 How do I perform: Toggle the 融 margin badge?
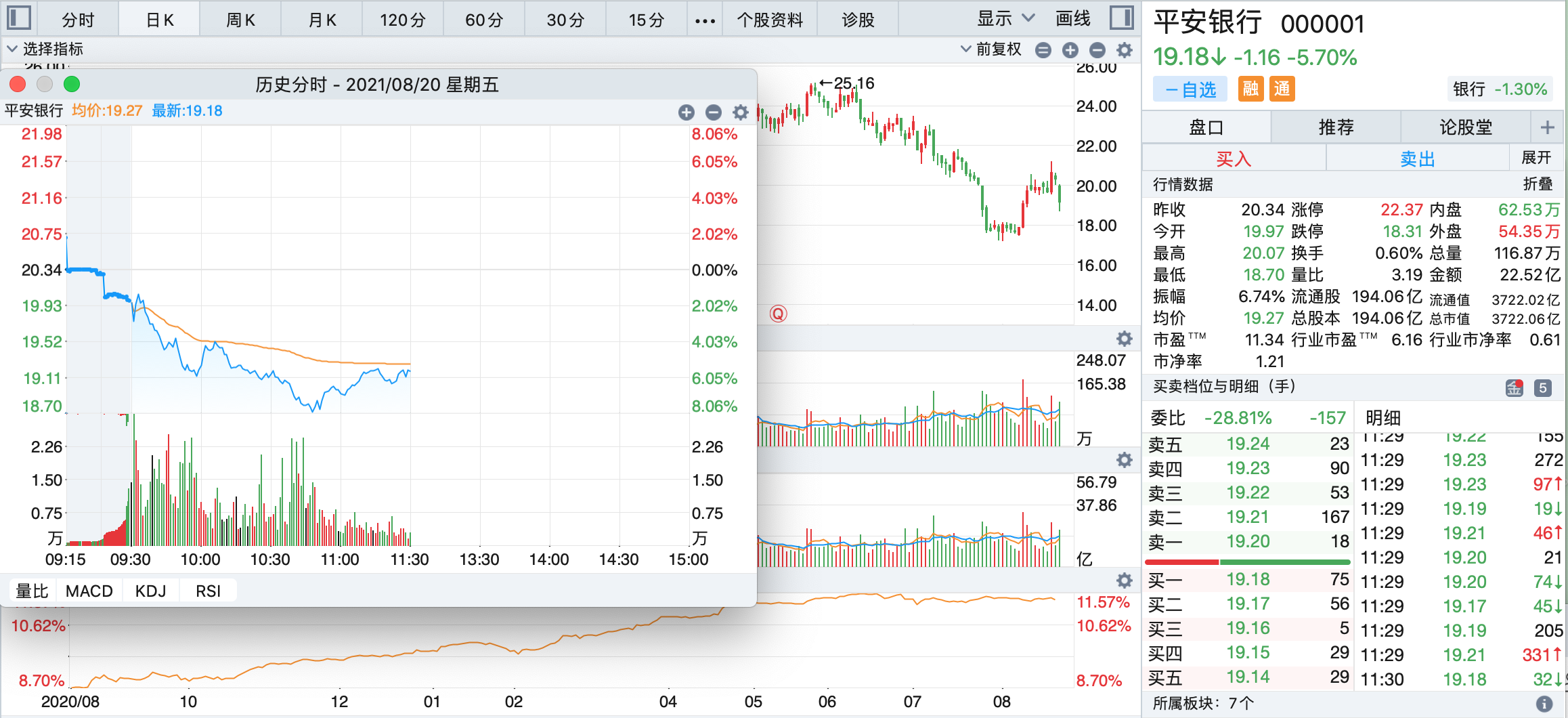(x=1250, y=89)
